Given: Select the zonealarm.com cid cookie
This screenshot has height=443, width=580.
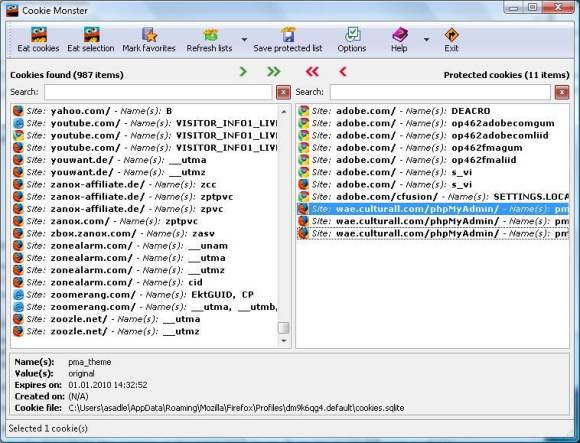Looking at the screenshot, I should 144,282.
